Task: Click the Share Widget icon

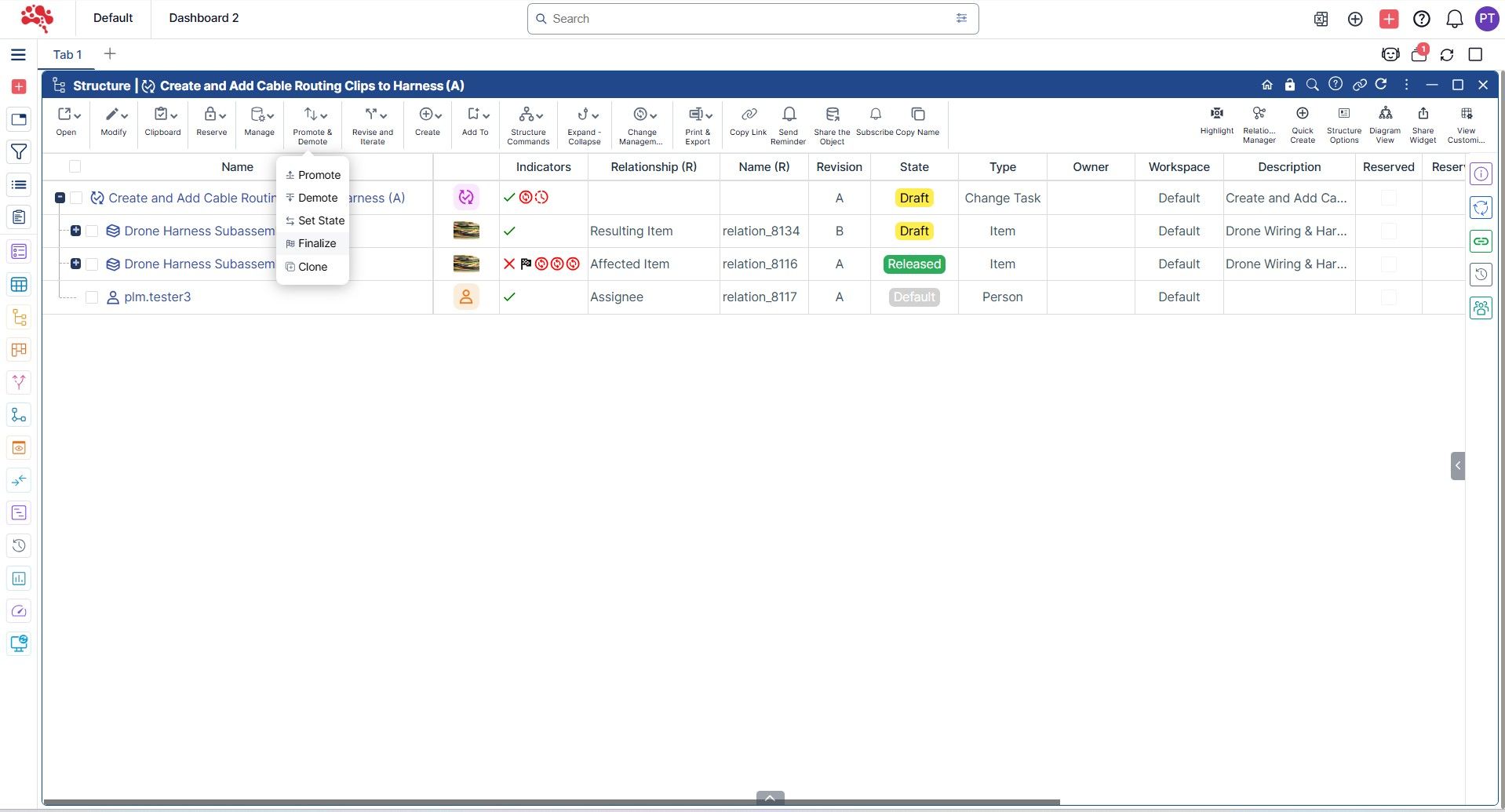Action: (1423, 115)
